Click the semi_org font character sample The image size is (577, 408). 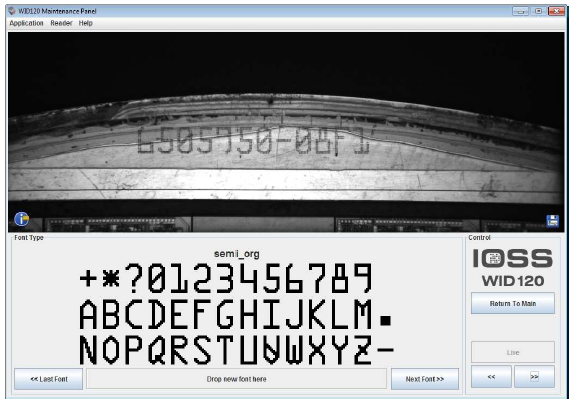click(236, 313)
